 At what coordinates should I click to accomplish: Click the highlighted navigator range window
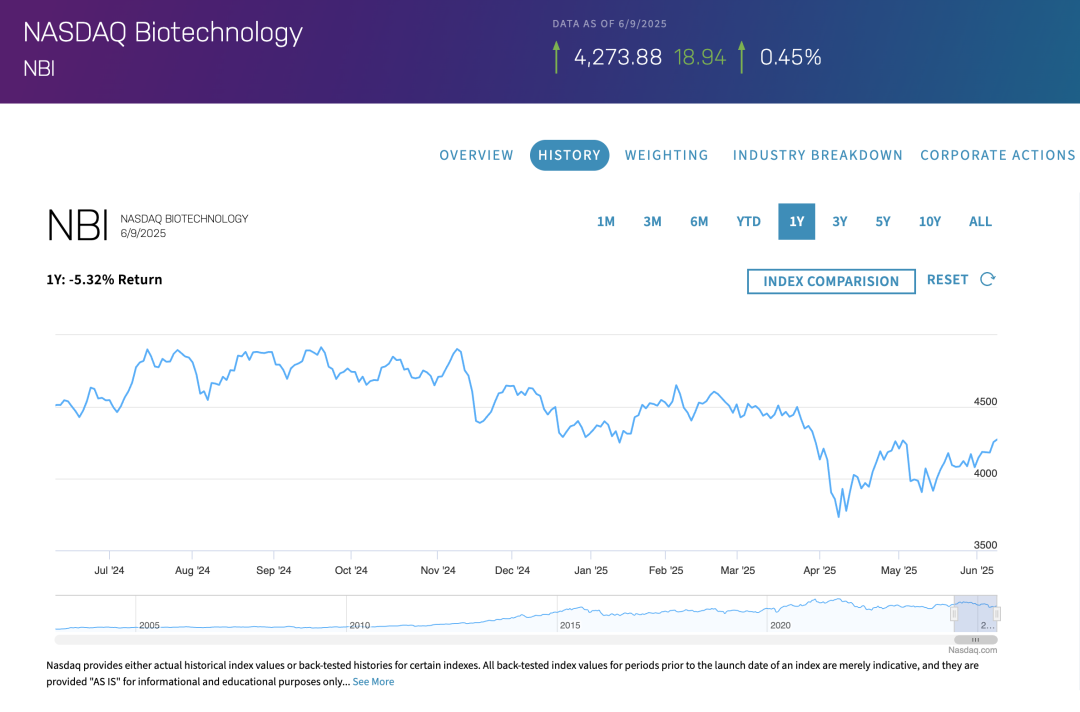(x=975, y=614)
